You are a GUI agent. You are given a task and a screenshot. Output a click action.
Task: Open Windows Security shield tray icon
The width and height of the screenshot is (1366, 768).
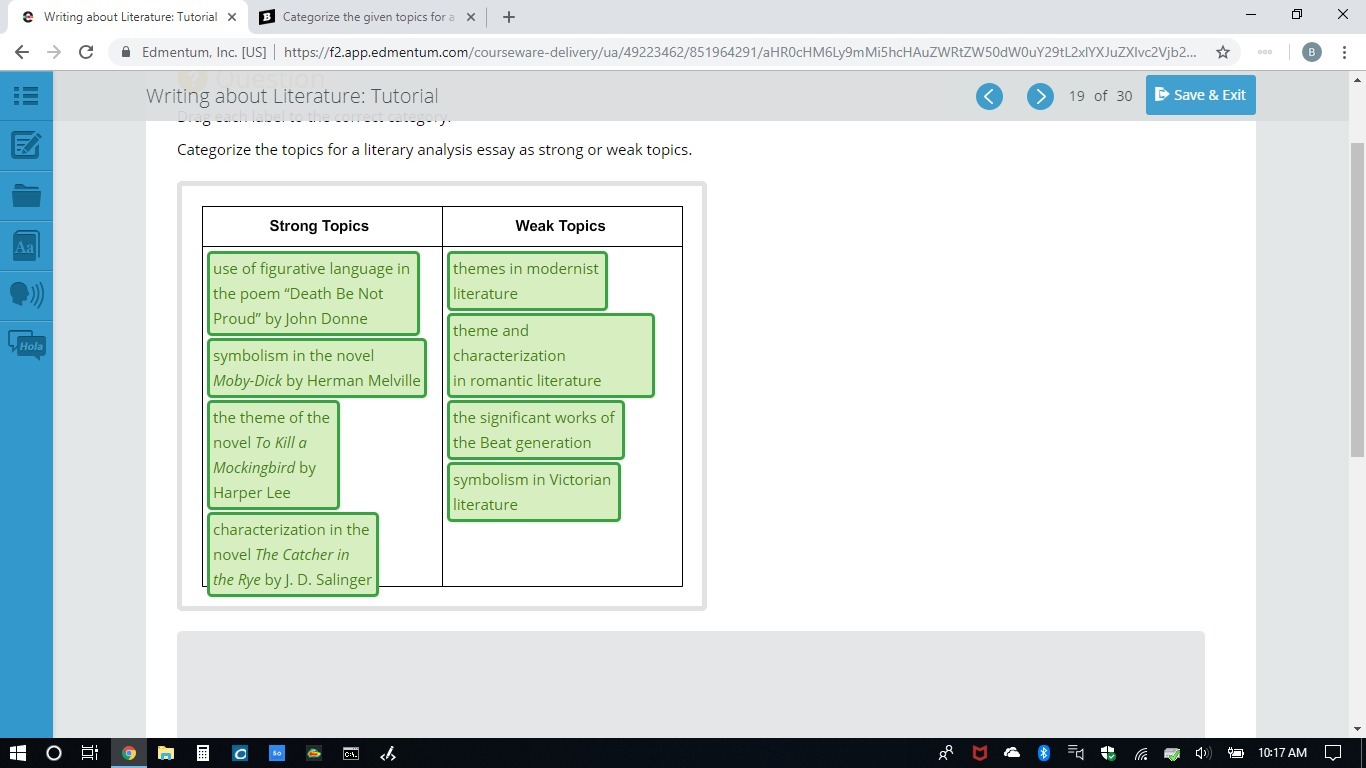(x=1108, y=753)
